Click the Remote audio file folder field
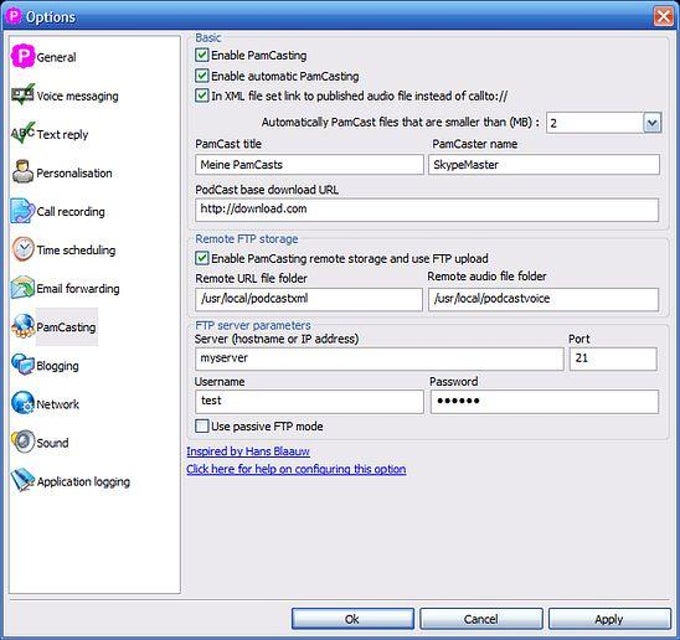The height and width of the screenshot is (640, 680). click(543, 299)
